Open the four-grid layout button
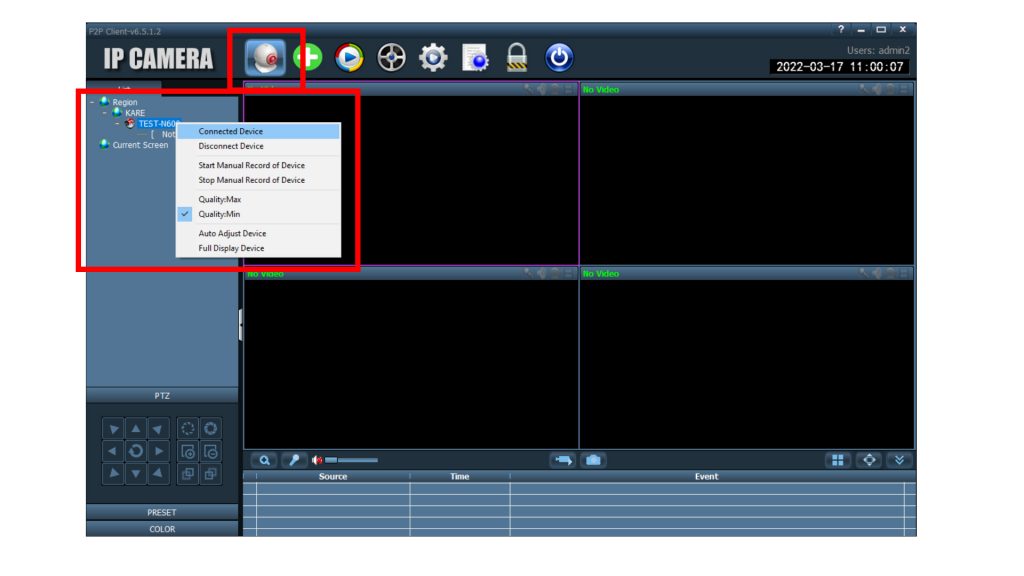Screen dimensions: 1024x576 (x=838, y=460)
